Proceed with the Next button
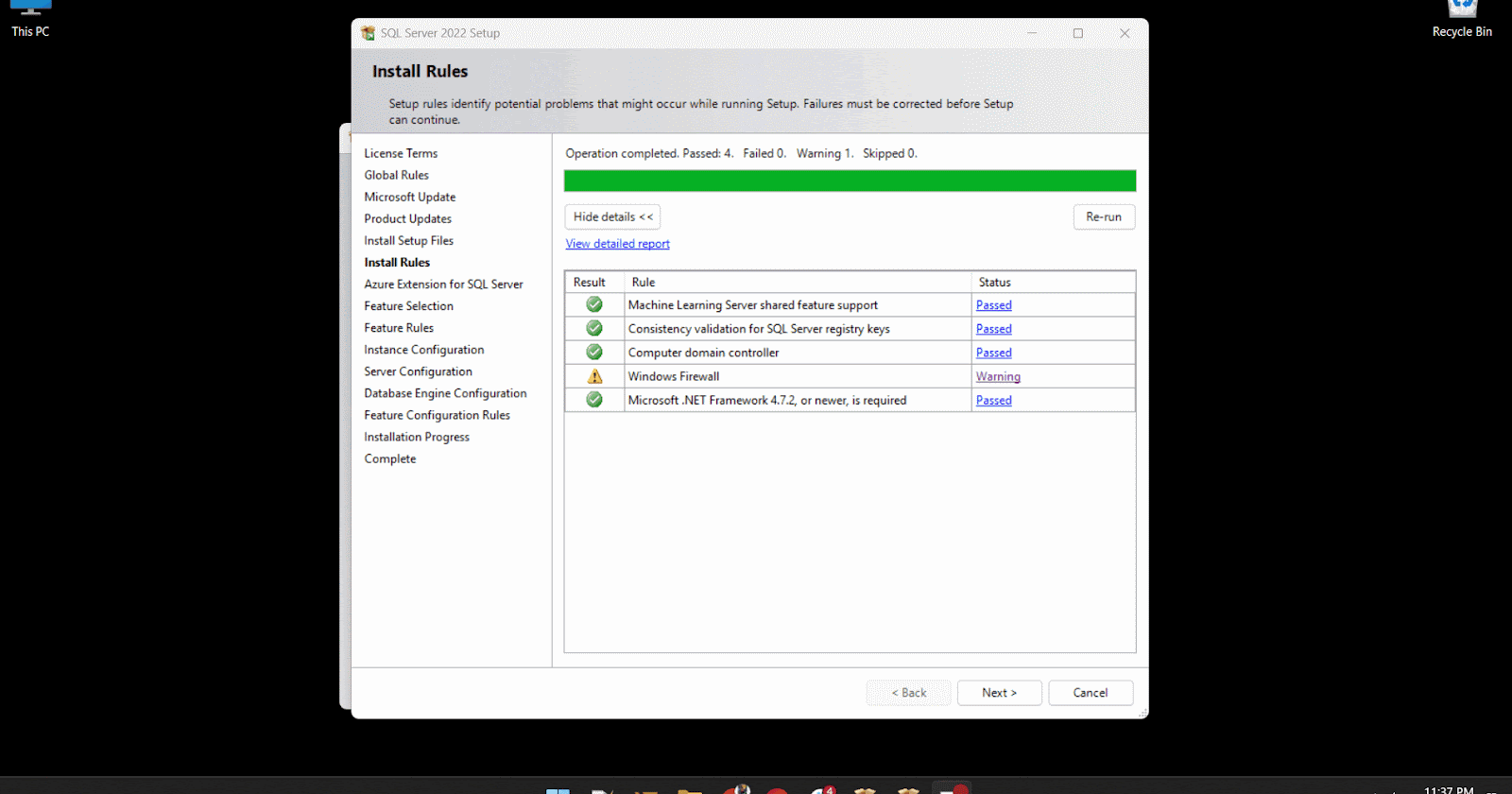The image size is (1512, 794). [x=999, y=693]
